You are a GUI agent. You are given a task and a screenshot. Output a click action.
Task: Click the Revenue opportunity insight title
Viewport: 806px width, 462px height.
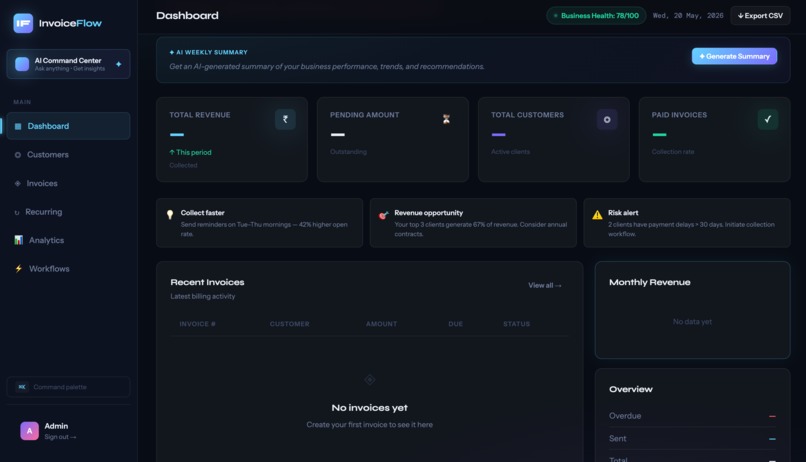point(429,213)
